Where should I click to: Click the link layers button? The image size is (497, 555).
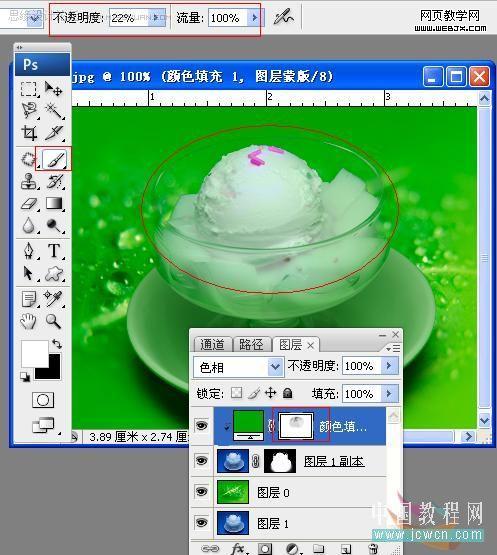210,549
